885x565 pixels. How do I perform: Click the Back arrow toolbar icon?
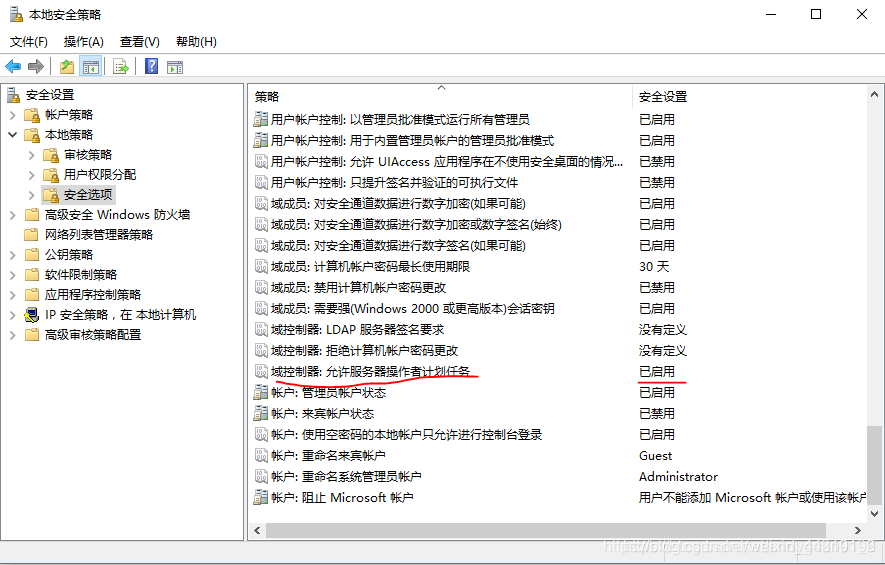coord(13,67)
